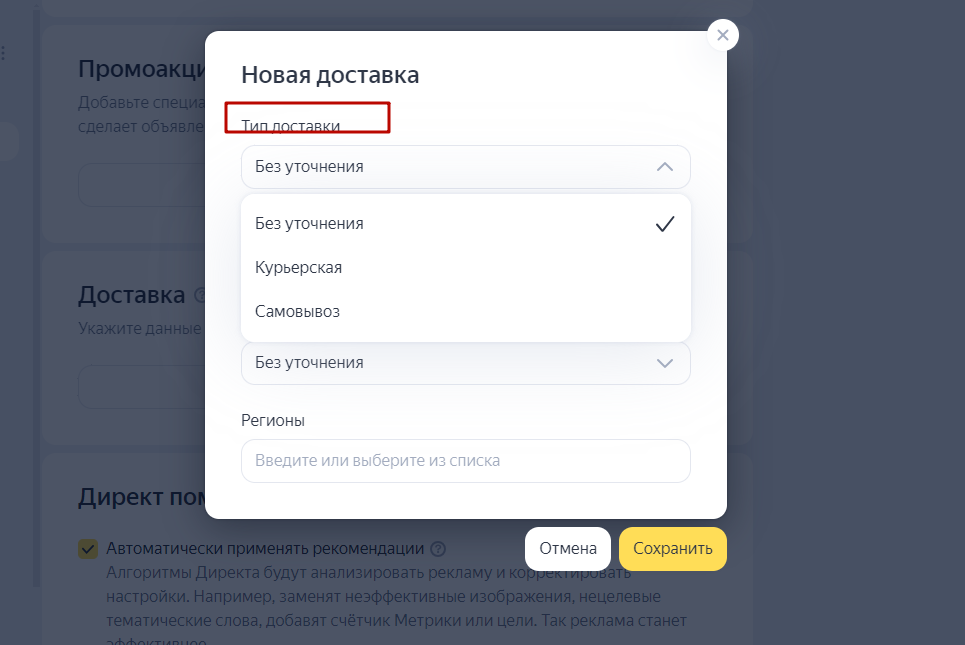
Task: Cancel the dialog with Отмена
Action: (x=567, y=548)
